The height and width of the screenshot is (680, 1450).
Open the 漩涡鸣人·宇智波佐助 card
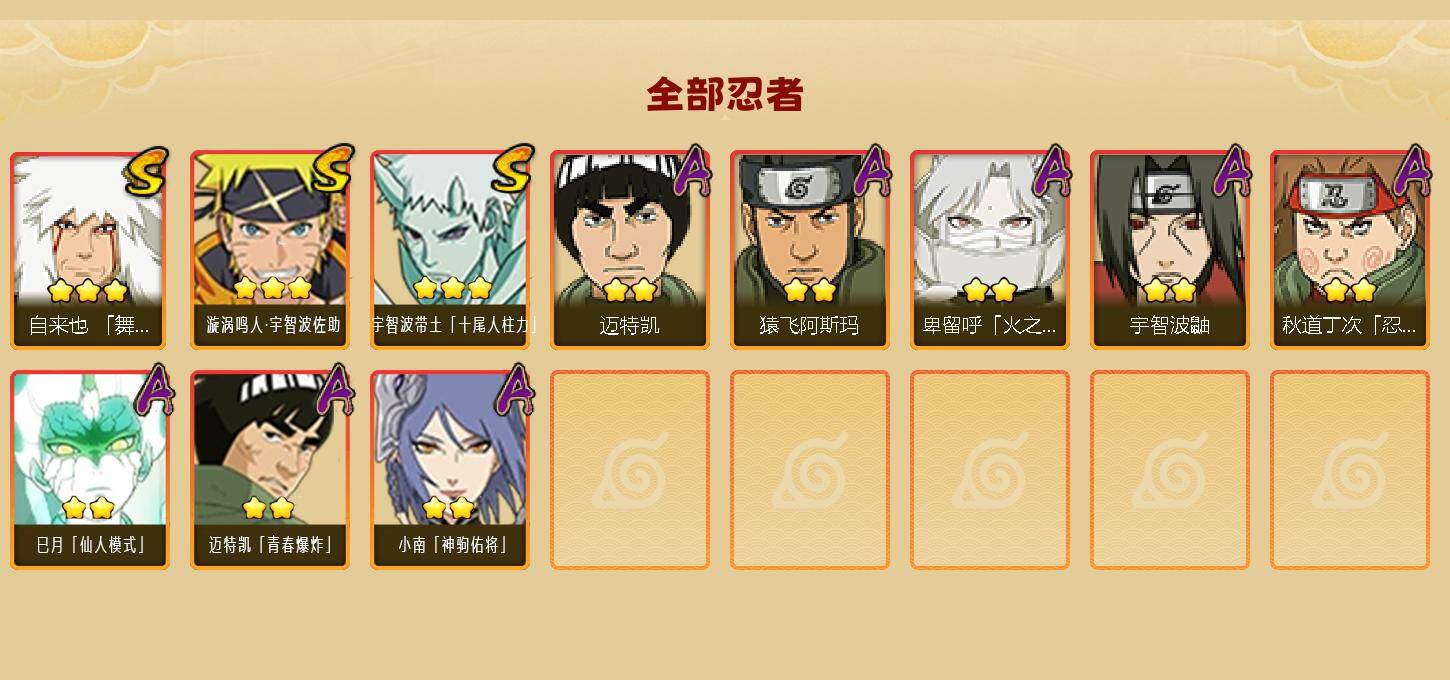point(270,250)
